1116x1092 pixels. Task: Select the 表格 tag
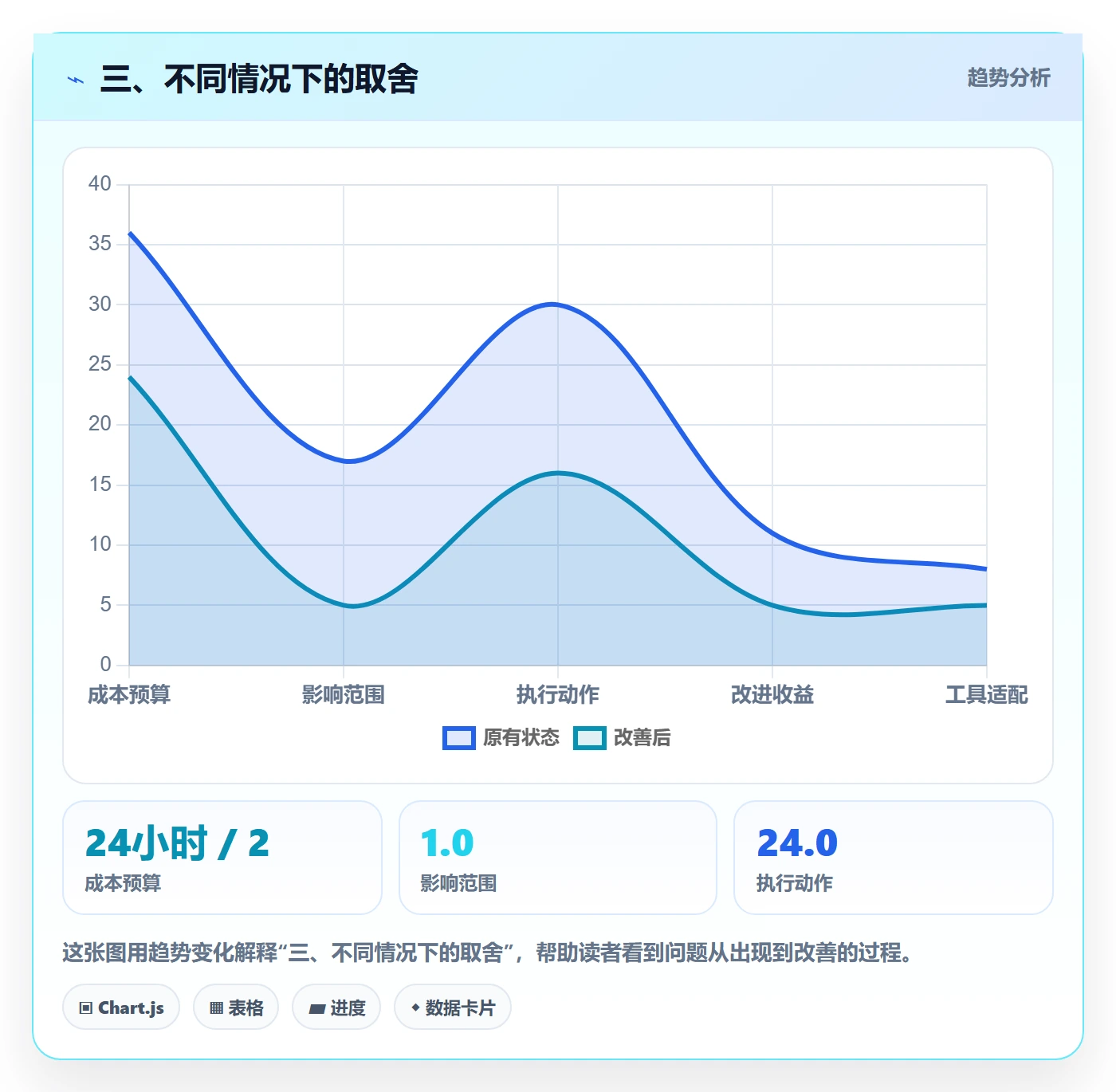click(236, 1008)
